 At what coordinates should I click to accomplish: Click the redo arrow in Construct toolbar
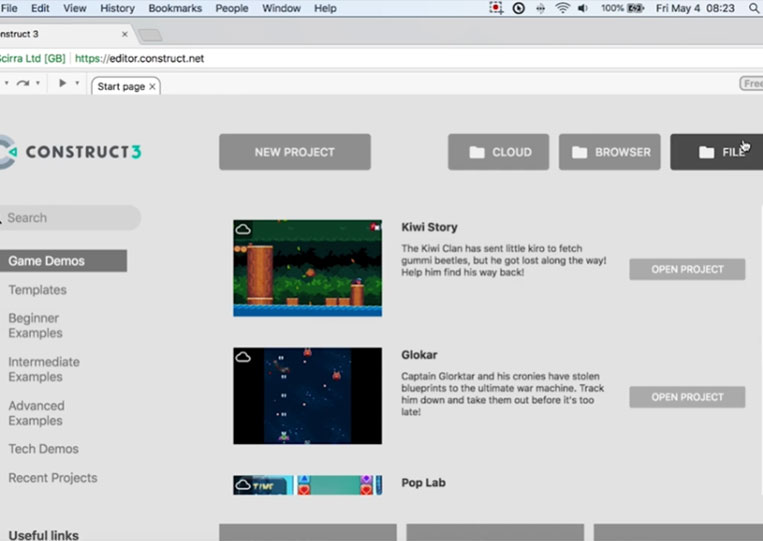point(22,83)
